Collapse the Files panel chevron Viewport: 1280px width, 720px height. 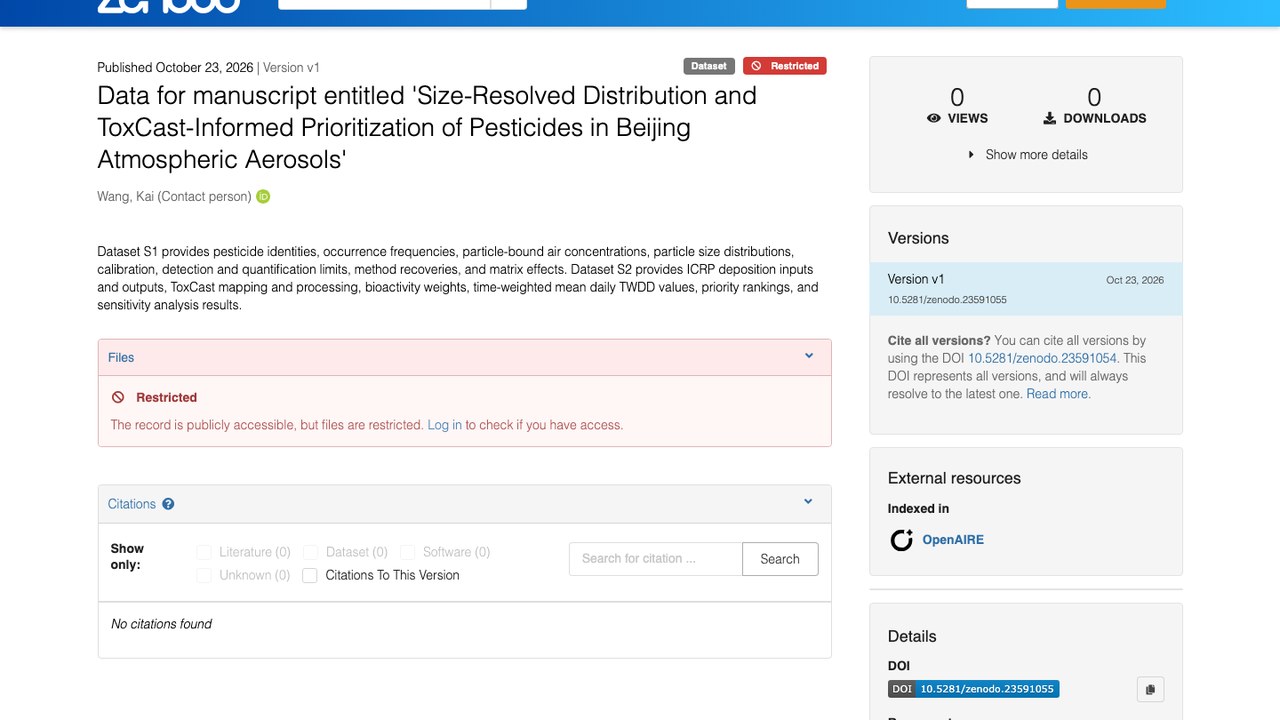point(809,356)
